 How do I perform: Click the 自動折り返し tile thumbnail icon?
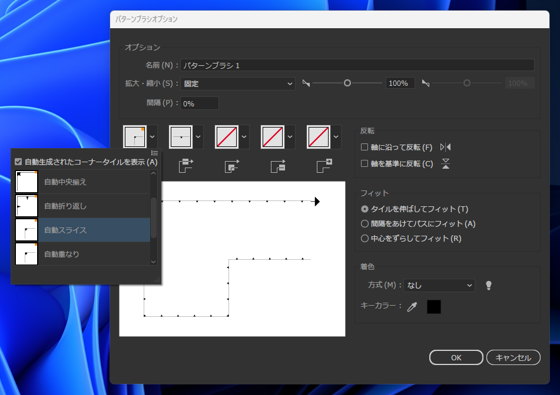click(26, 206)
